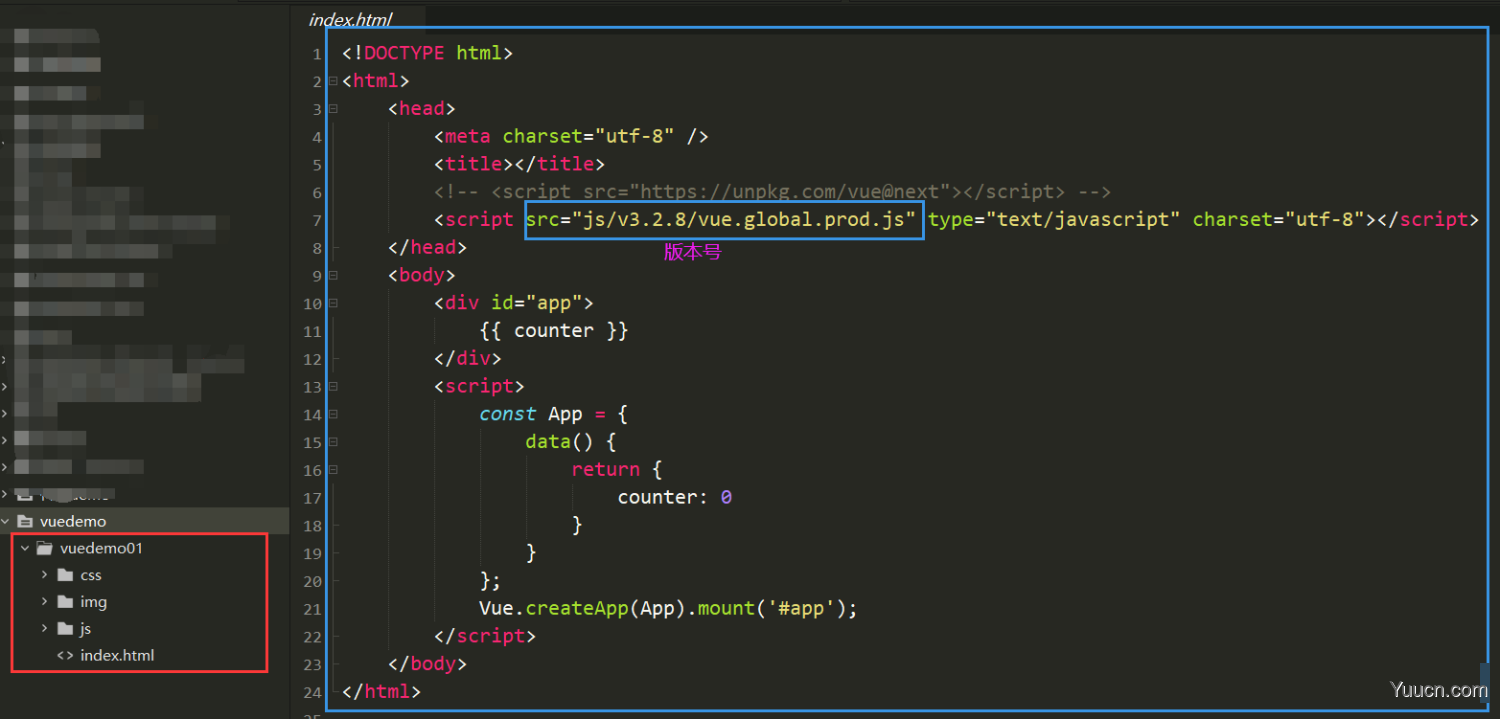Fold the data() function at line 15

coord(333,442)
